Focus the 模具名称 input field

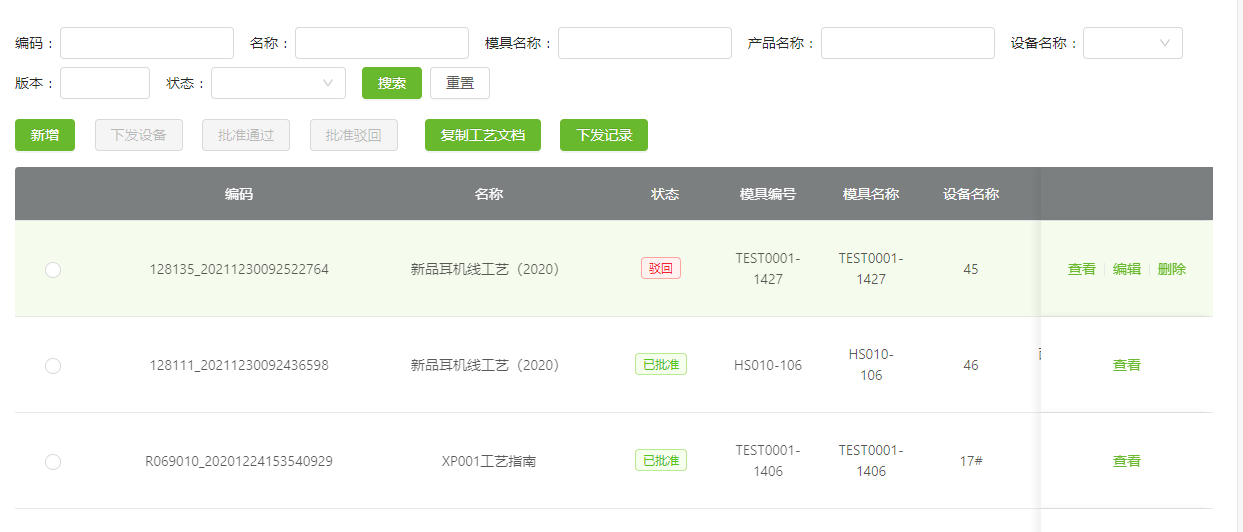(645, 43)
